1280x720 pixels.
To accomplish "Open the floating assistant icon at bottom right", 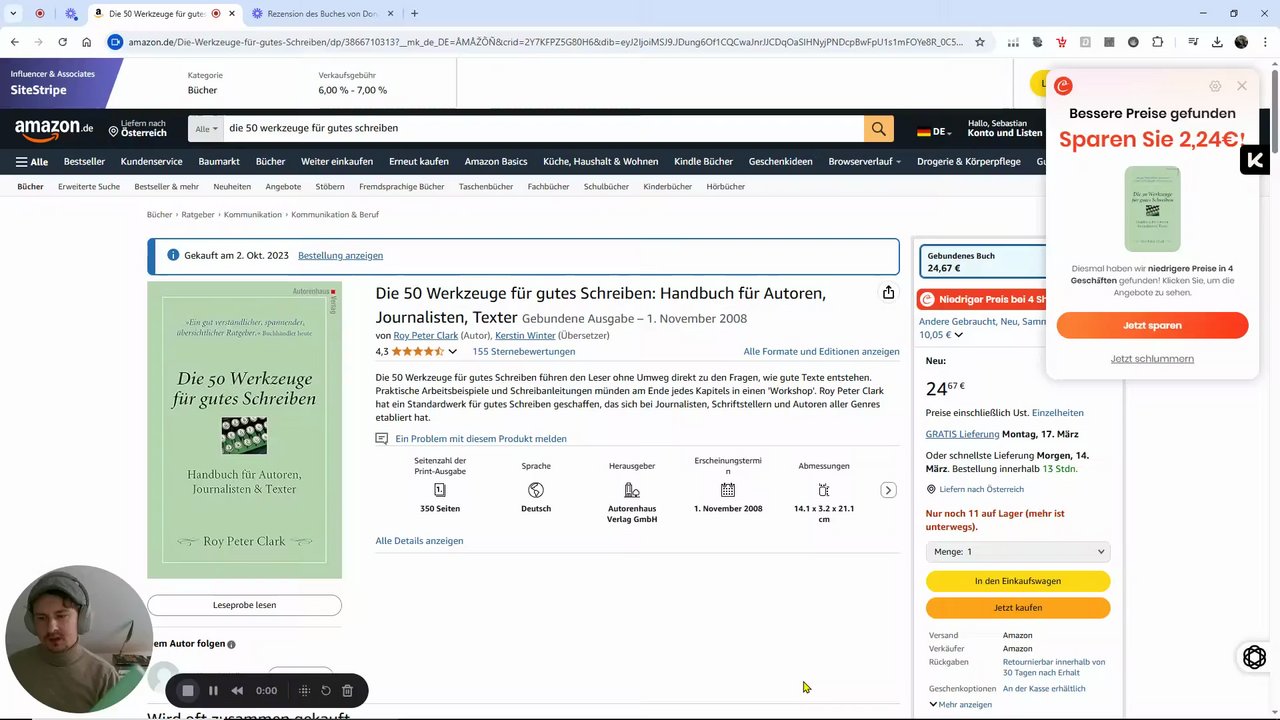I will click(x=1254, y=657).
